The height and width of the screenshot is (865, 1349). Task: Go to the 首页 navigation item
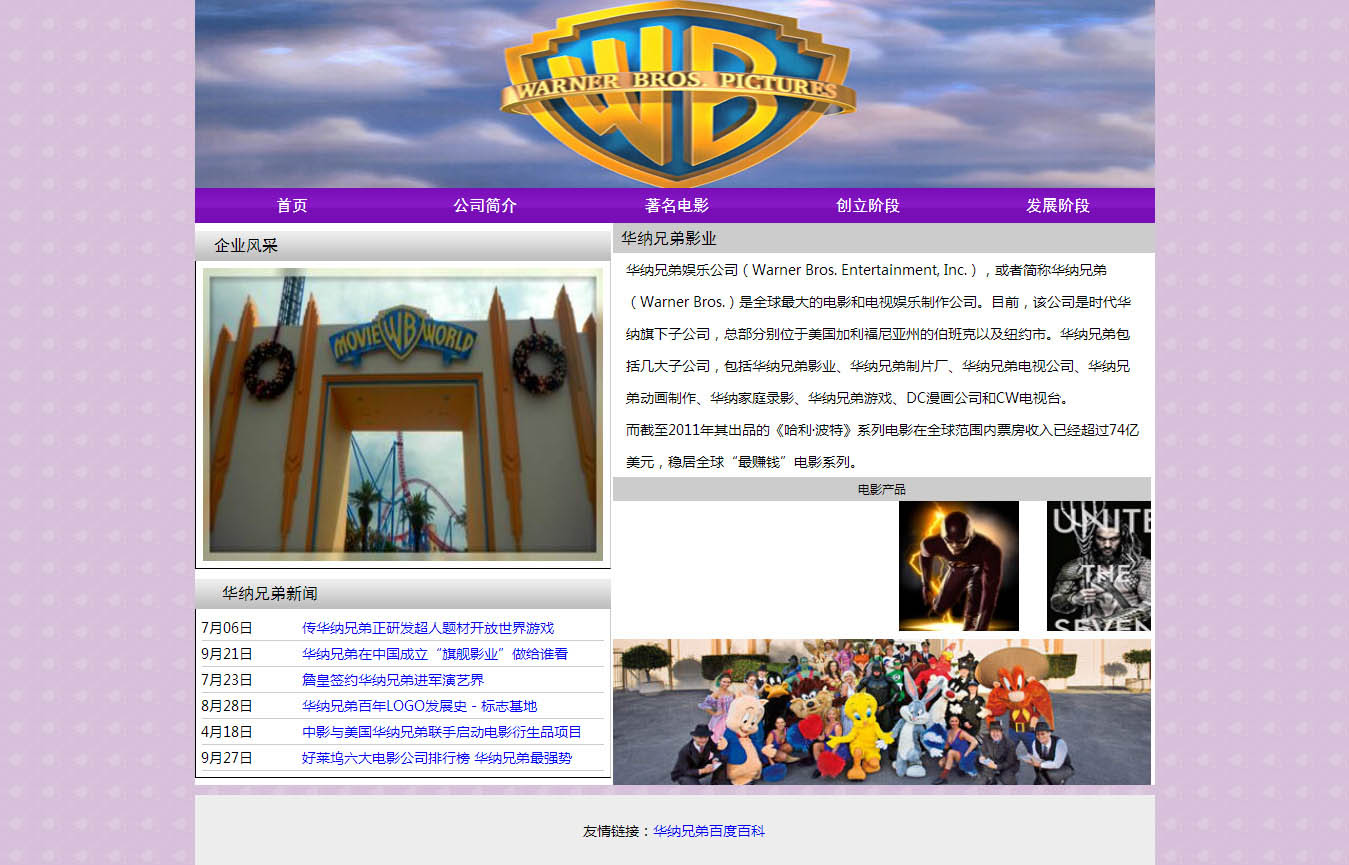(292, 206)
